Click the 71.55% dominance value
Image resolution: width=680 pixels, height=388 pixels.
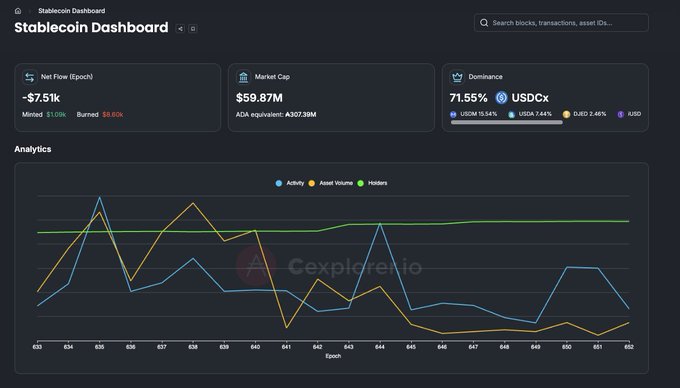(468, 98)
